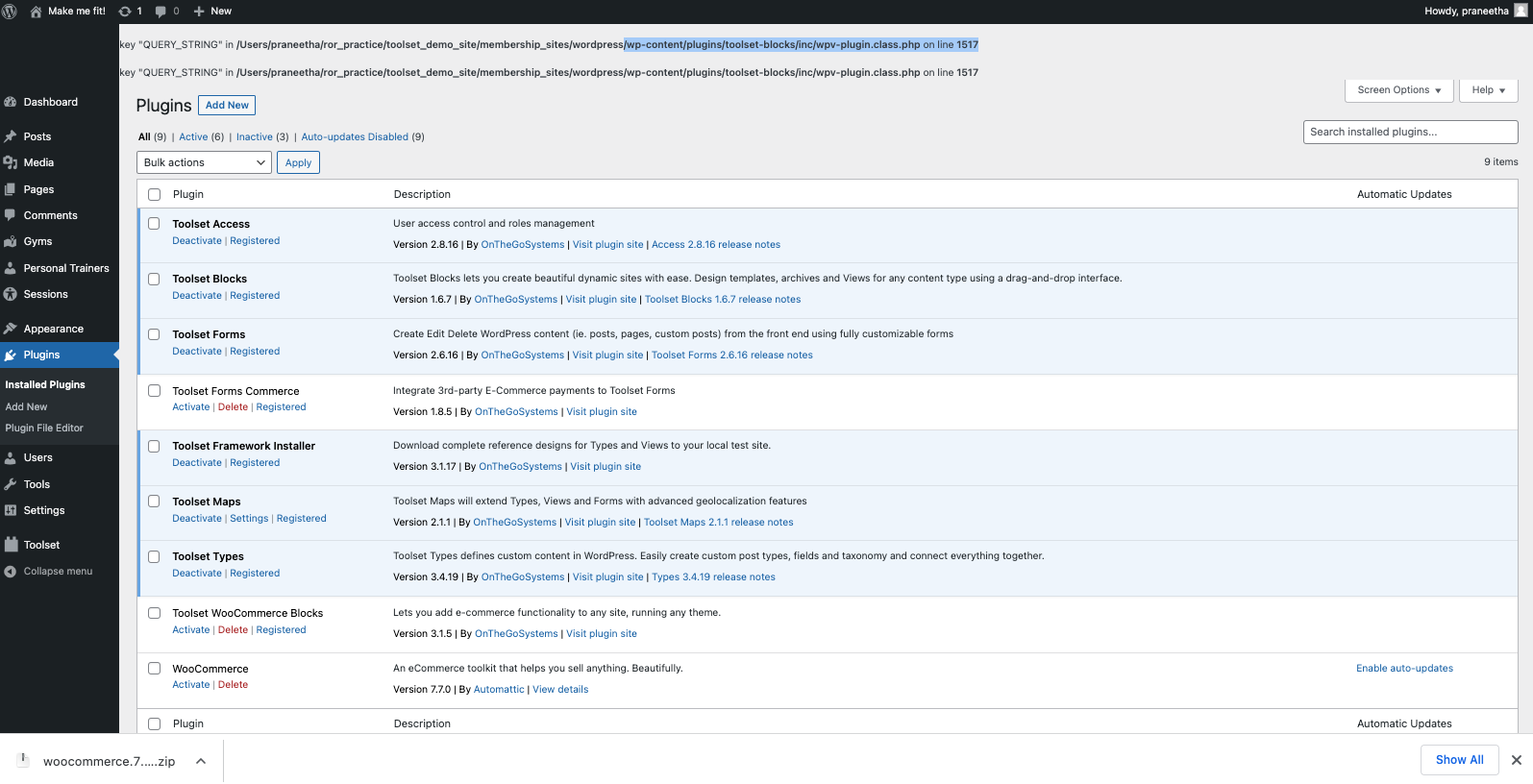Click the Personal Trainers icon
Viewport: 1533px width, 784px height.
point(11,268)
